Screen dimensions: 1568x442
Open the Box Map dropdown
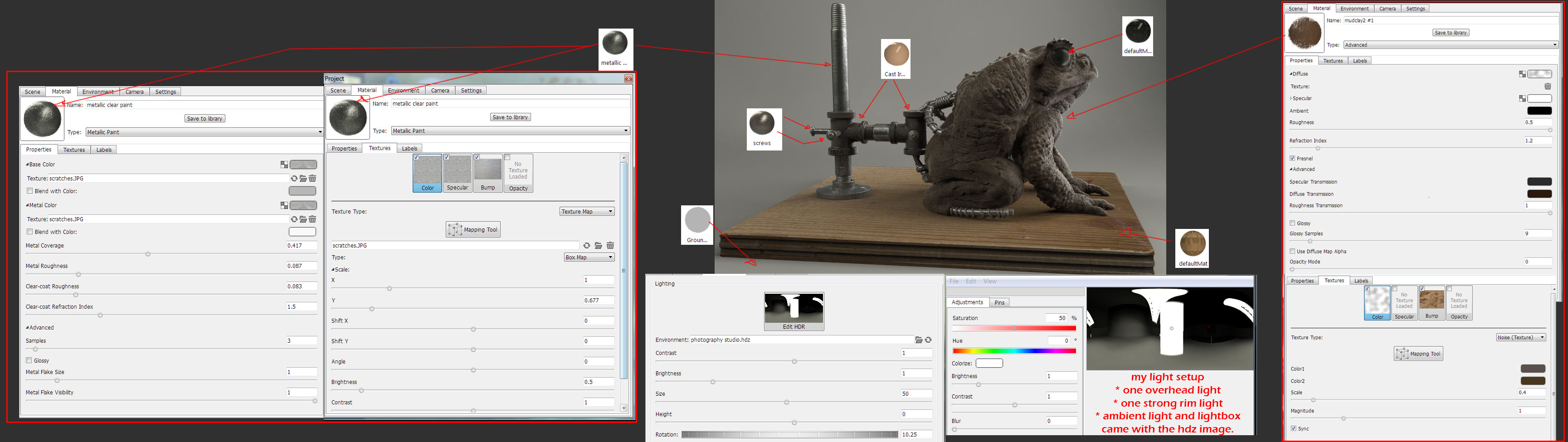point(589,257)
